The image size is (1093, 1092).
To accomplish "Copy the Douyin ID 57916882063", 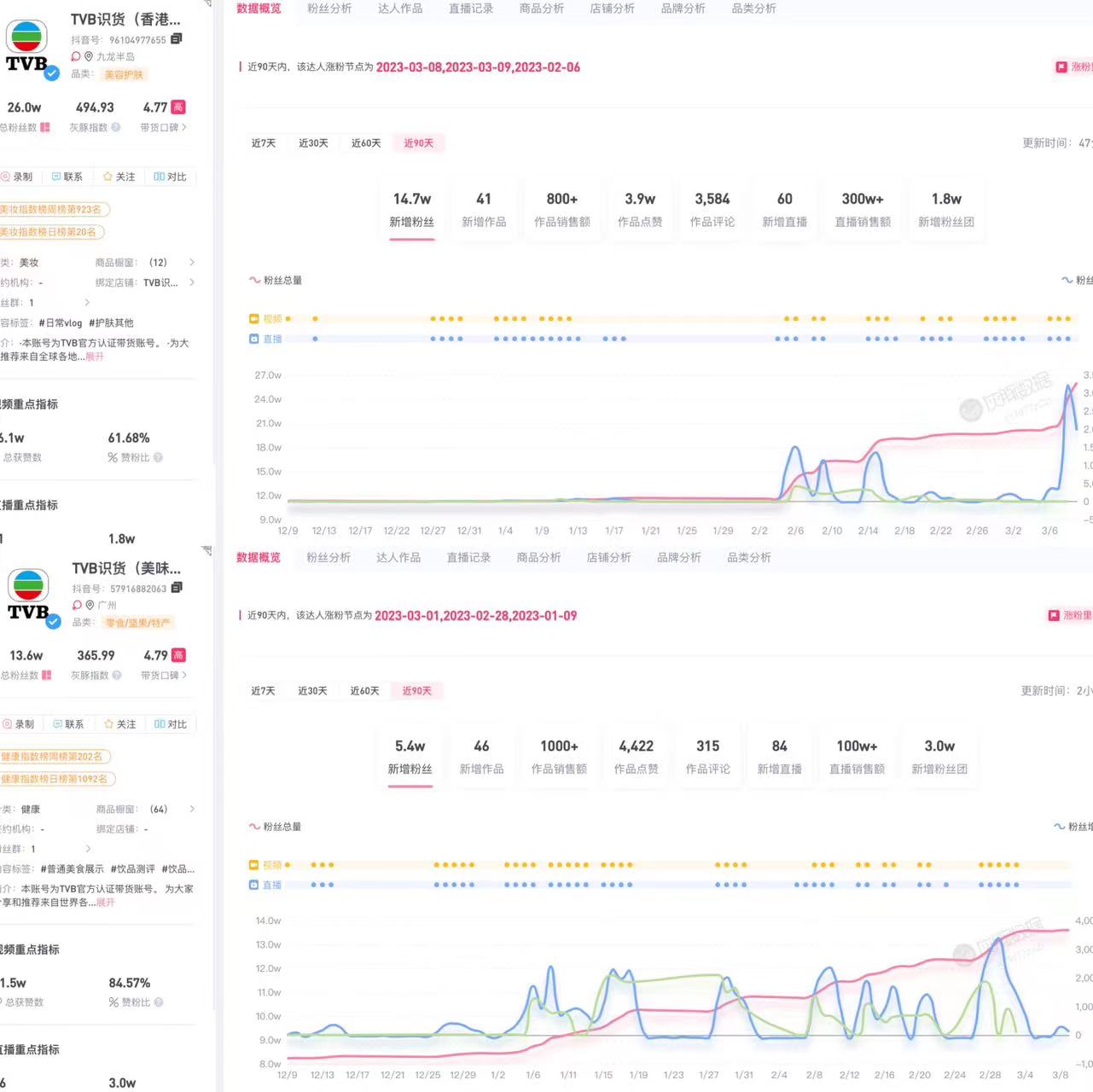I will [177, 588].
